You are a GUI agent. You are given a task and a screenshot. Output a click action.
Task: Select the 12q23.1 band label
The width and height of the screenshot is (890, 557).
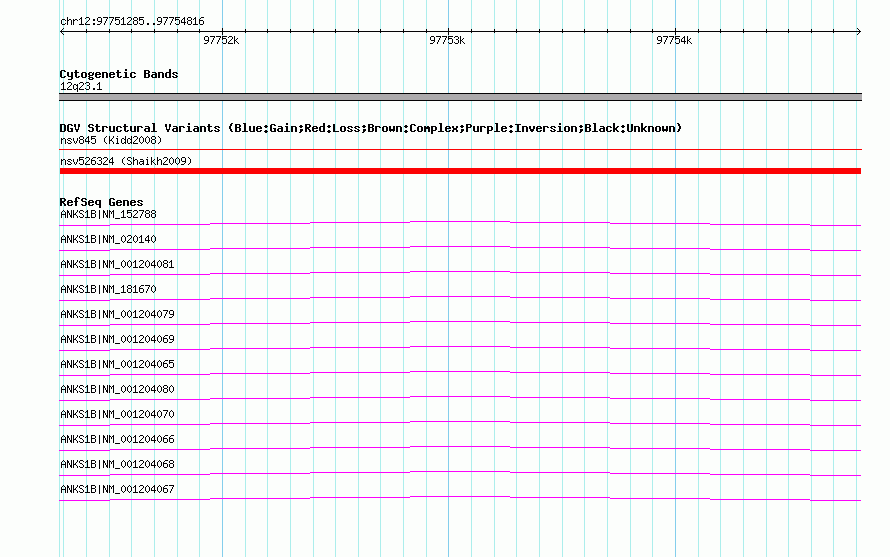pos(81,86)
